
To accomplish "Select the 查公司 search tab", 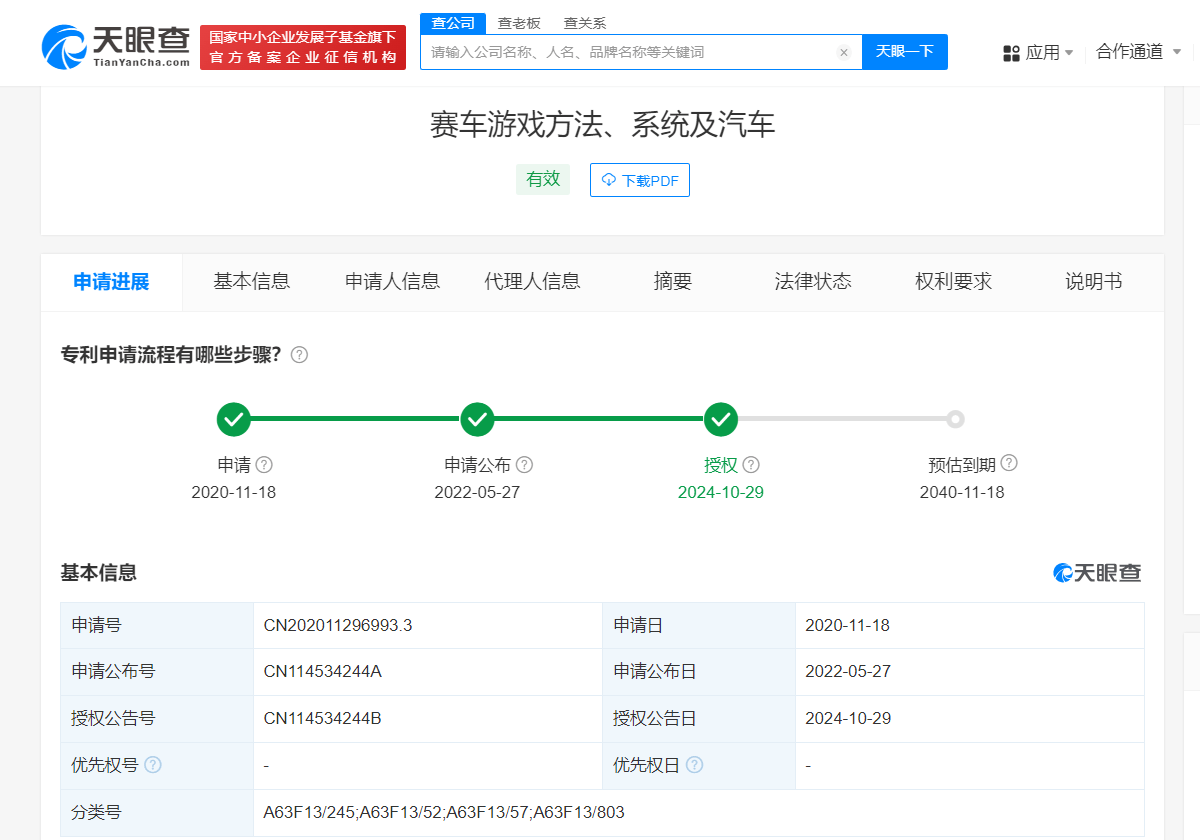I will click(x=453, y=23).
